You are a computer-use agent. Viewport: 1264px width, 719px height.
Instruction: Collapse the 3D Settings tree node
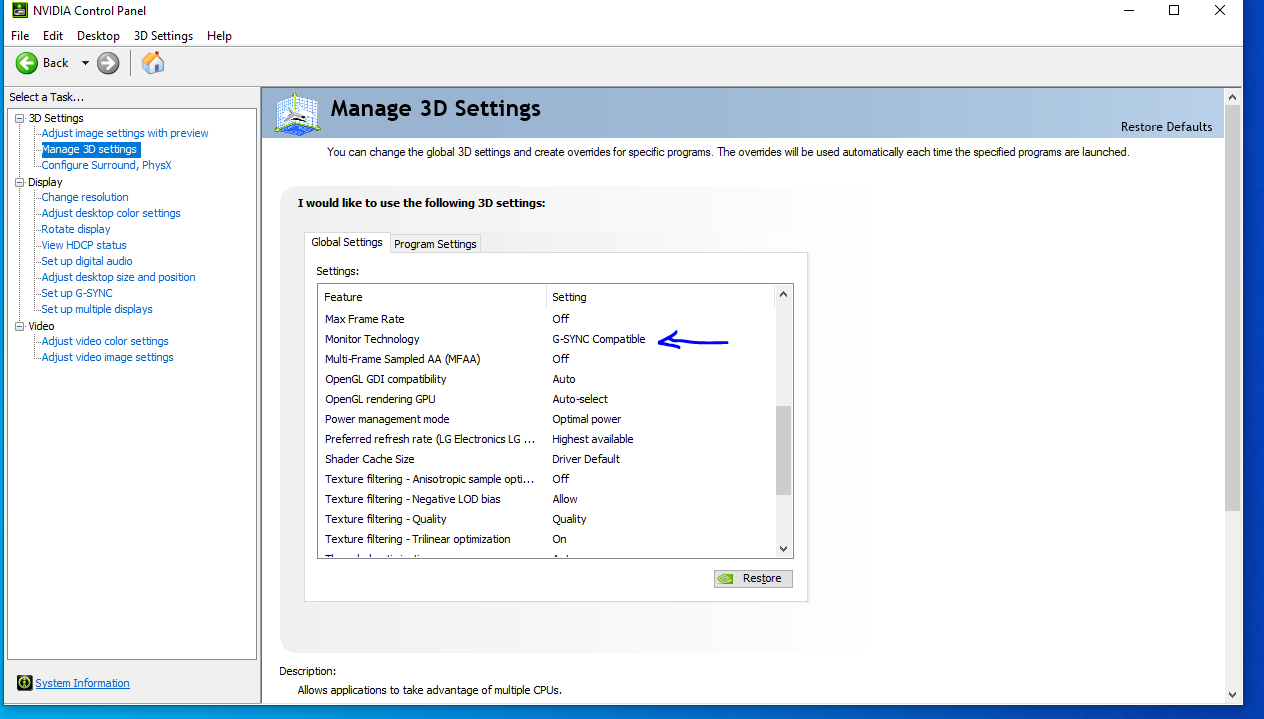(x=19, y=118)
